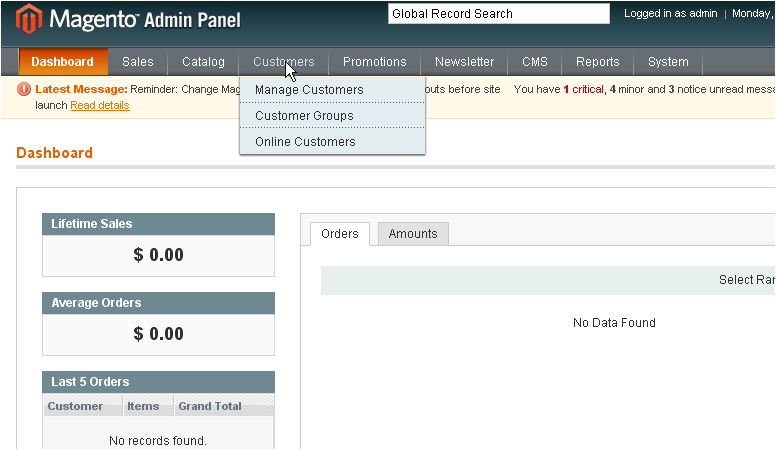776x450 pixels.
Task: Choose Customer Groups from the dropdown
Action: pyautogui.click(x=332, y=115)
